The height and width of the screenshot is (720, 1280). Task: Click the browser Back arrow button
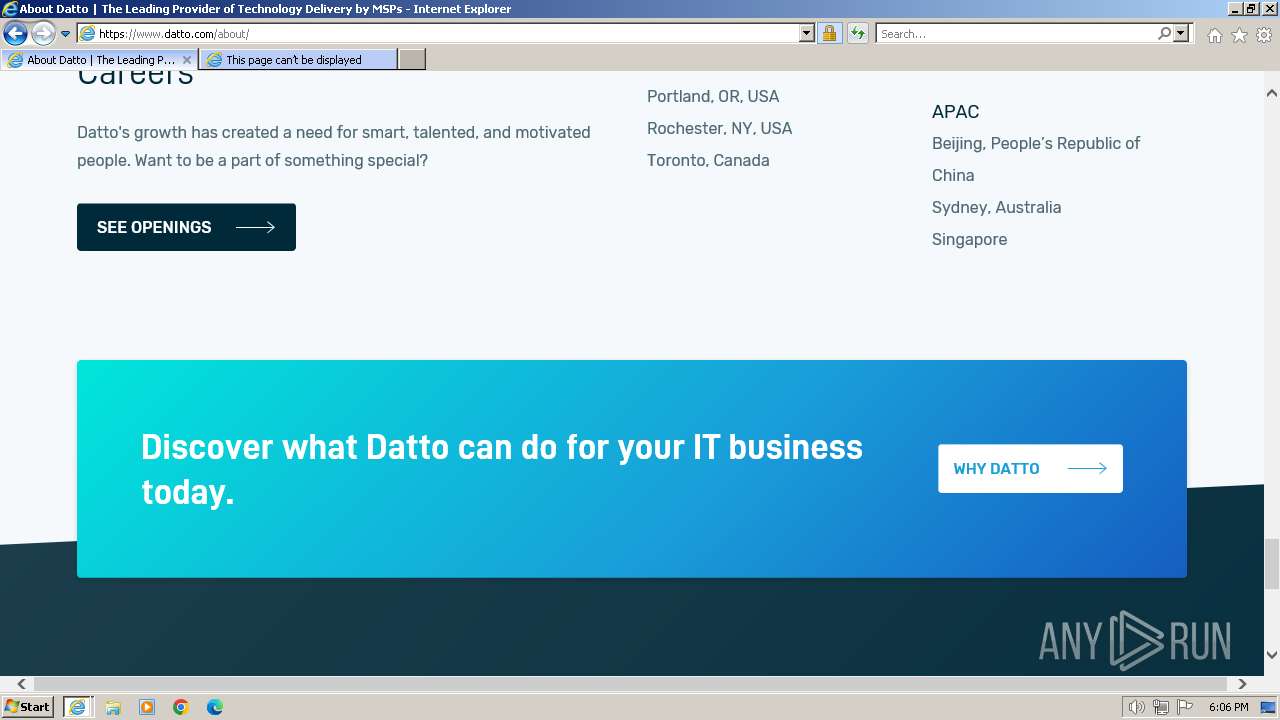(x=15, y=33)
